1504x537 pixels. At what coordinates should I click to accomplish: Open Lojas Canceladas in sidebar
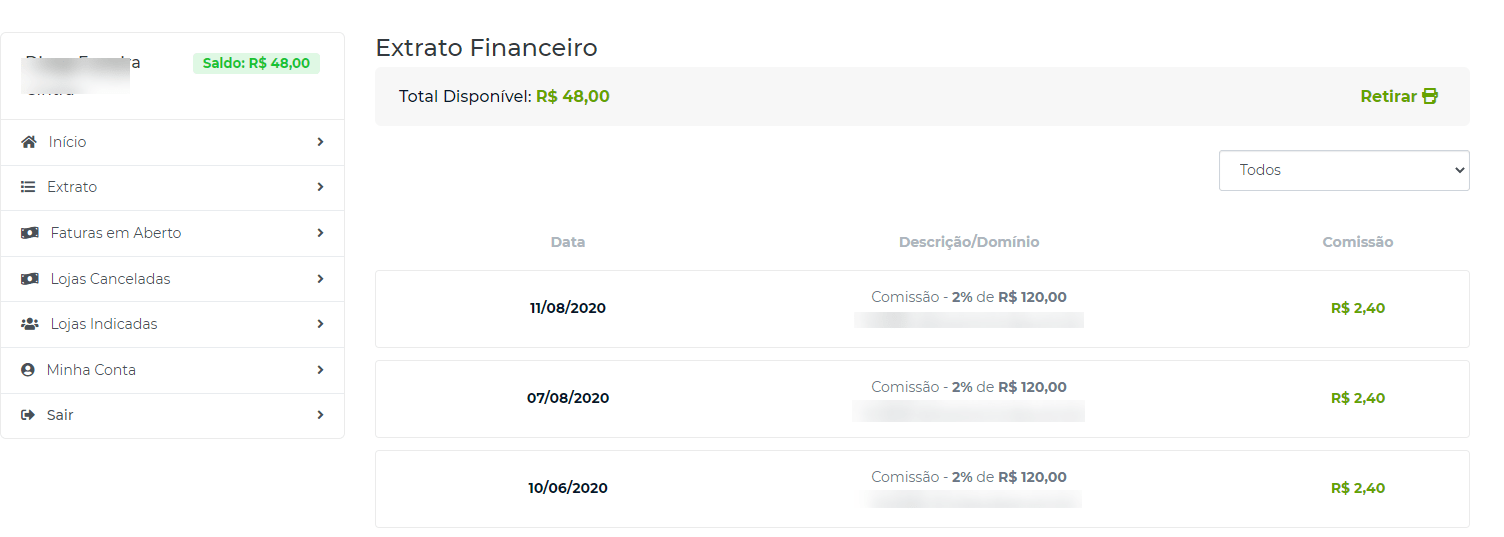173,279
